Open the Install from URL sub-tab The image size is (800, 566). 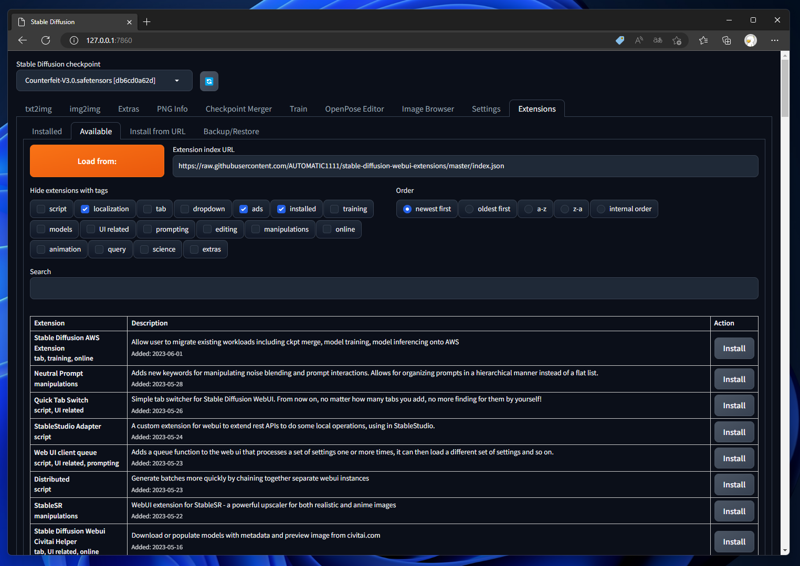click(157, 131)
